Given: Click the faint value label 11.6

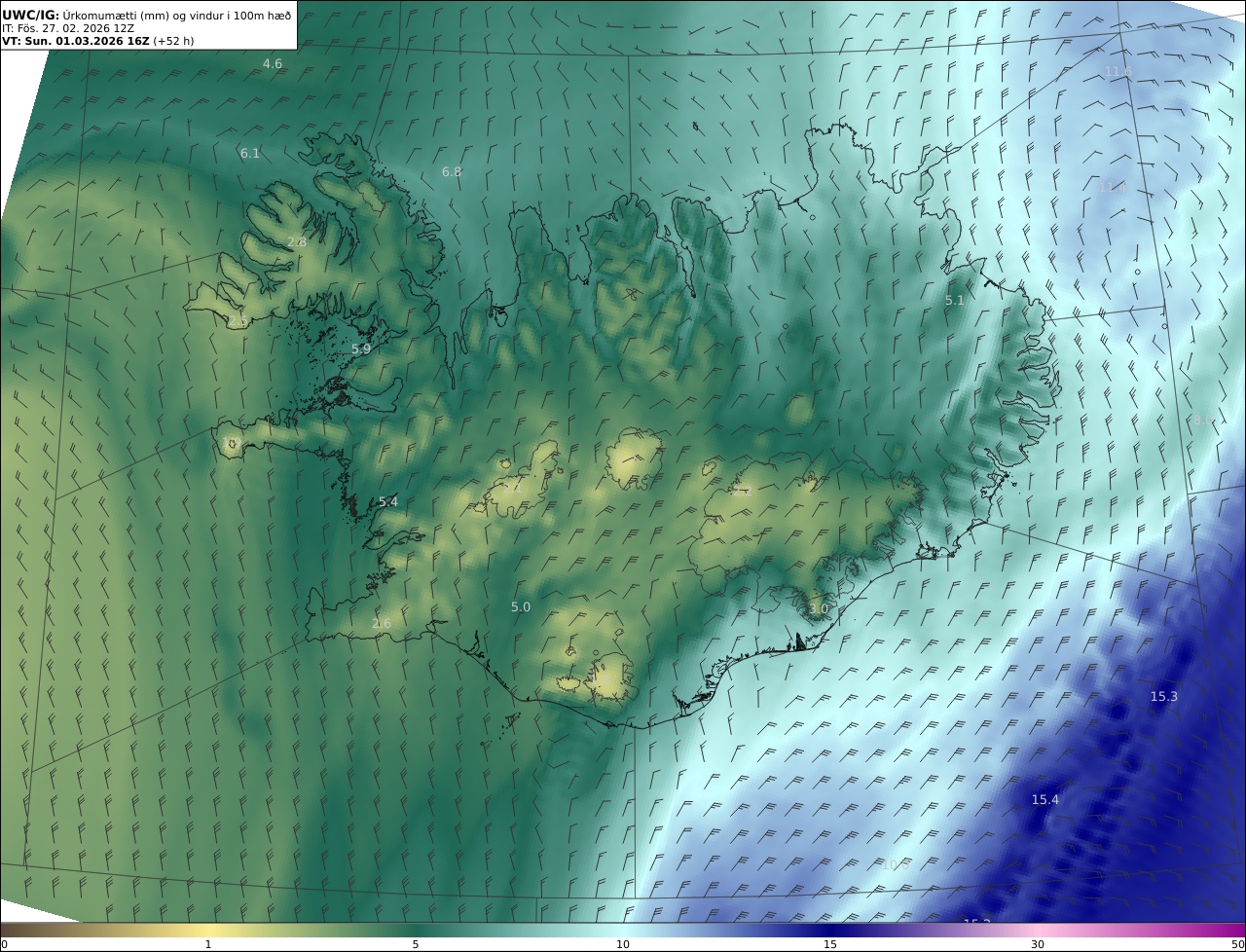Looking at the screenshot, I should click(1118, 72).
